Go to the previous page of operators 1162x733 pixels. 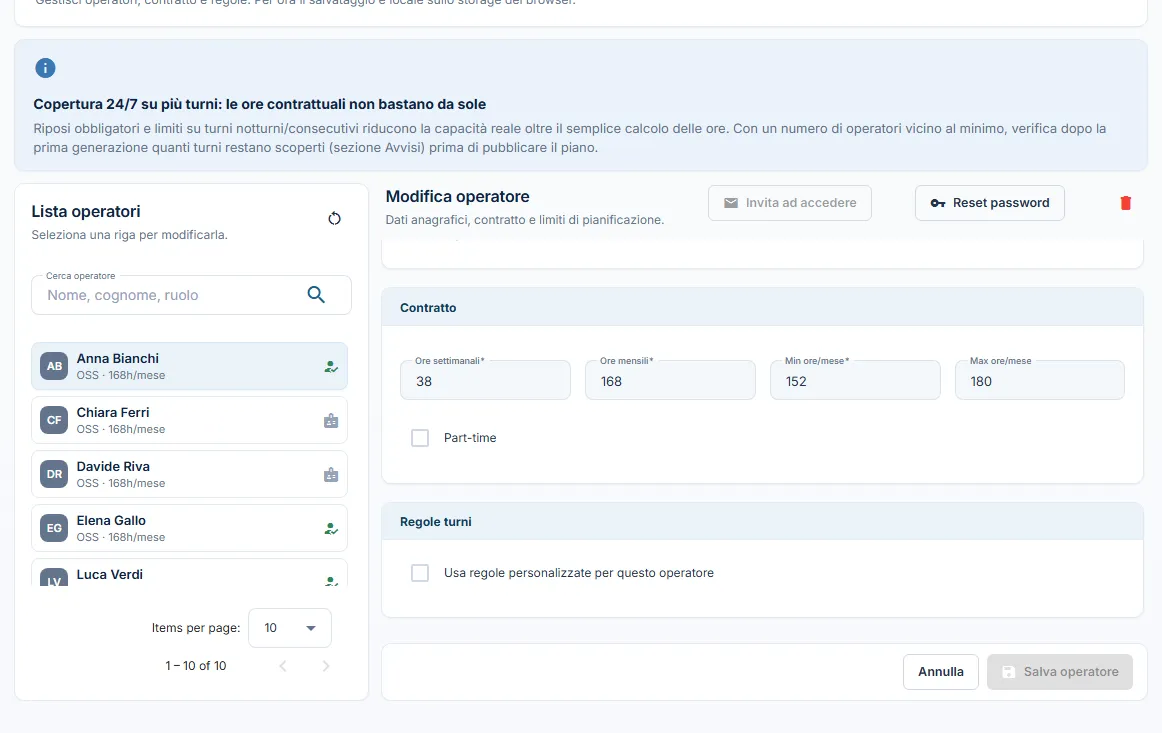pyautogui.click(x=283, y=666)
